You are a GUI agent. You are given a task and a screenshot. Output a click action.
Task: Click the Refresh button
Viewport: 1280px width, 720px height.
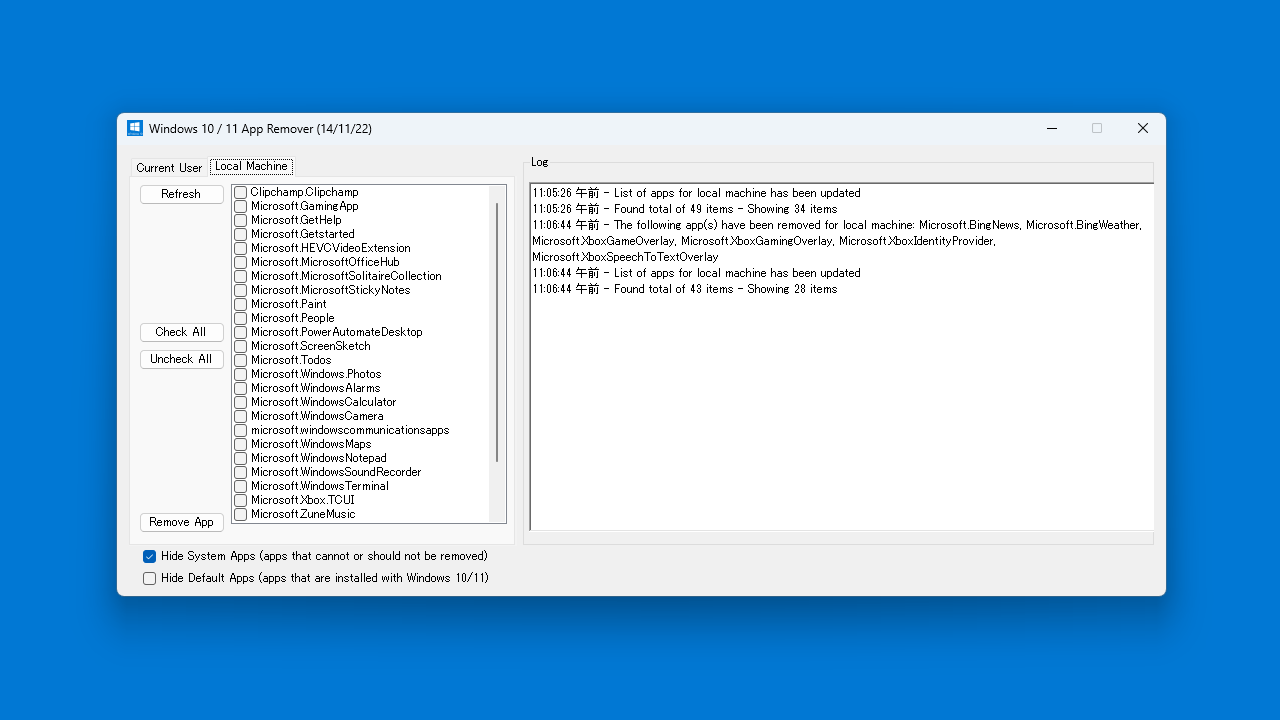click(181, 194)
